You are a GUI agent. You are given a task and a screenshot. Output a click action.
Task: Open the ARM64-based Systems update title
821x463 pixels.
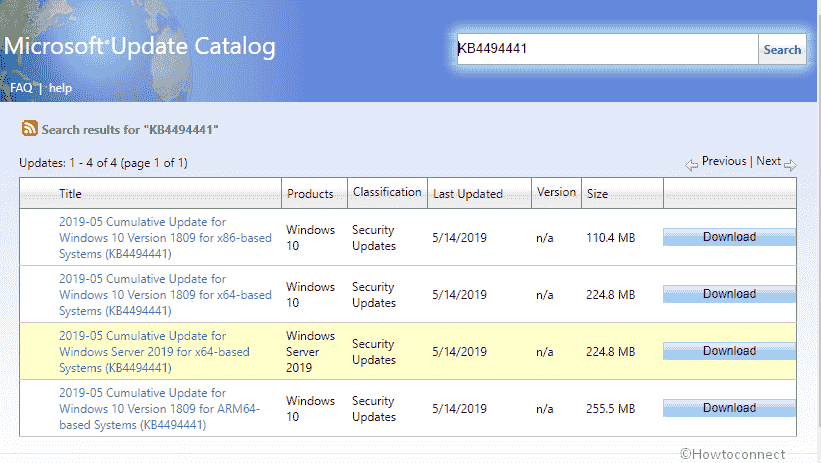click(160, 409)
